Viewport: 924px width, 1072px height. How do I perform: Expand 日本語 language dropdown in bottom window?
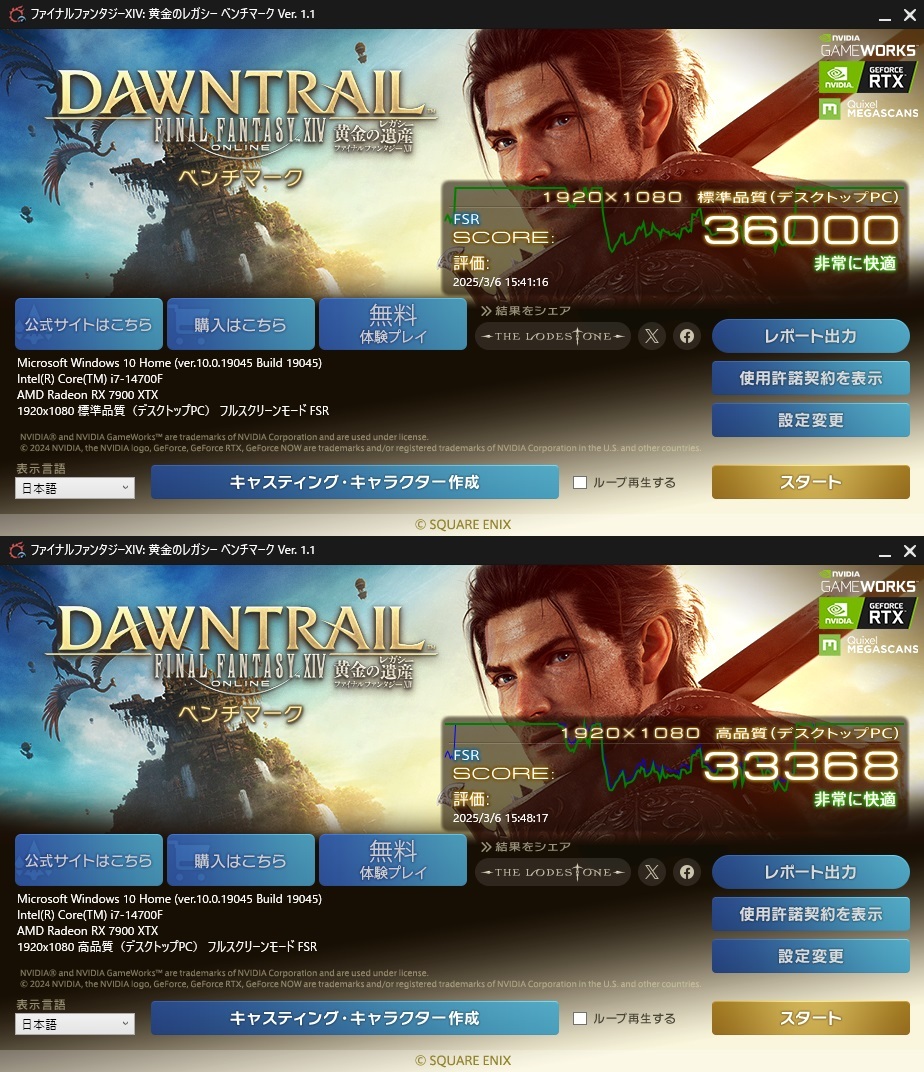click(x=75, y=1024)
